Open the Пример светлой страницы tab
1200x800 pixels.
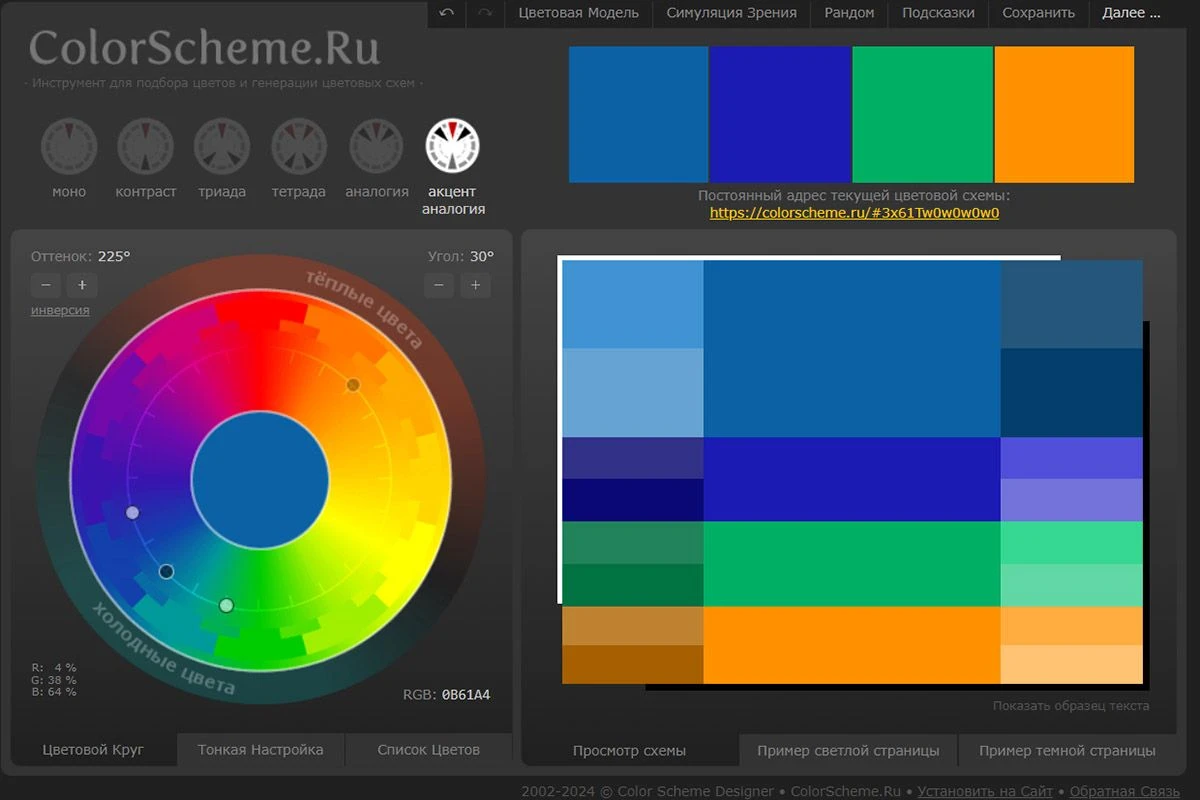pyautogui.click(x=848, y=750)
